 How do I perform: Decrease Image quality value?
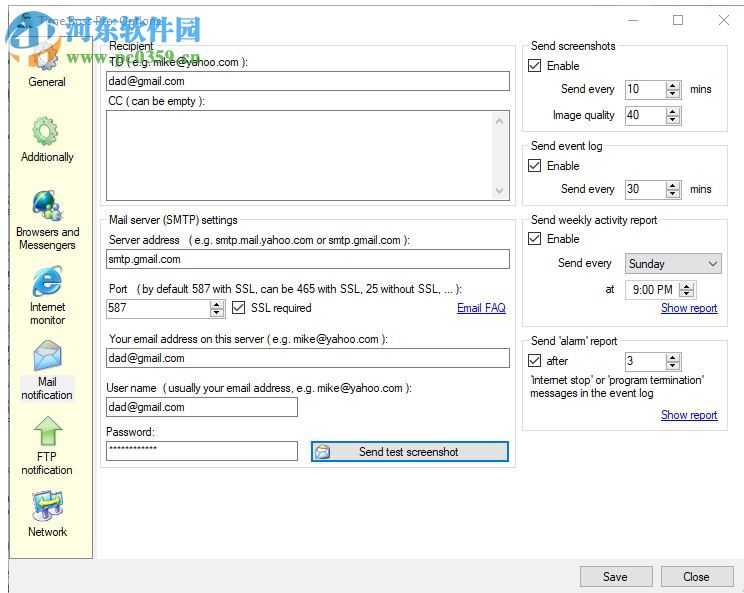tap(673, 120)
